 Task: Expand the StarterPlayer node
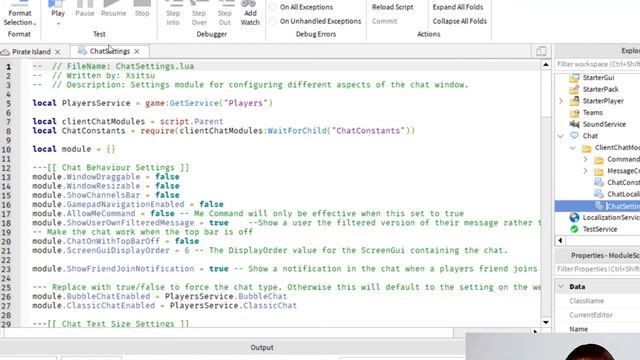click(561, 101)
